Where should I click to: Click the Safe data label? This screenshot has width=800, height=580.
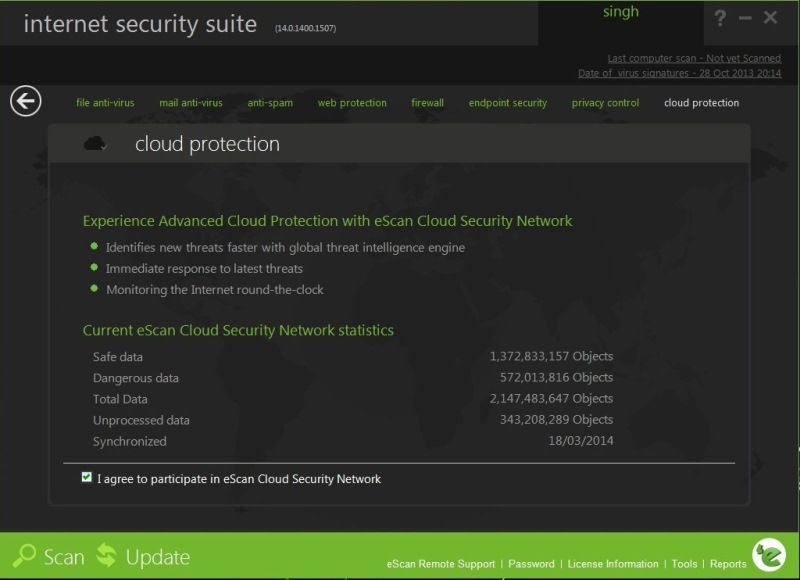coord(118,357)
